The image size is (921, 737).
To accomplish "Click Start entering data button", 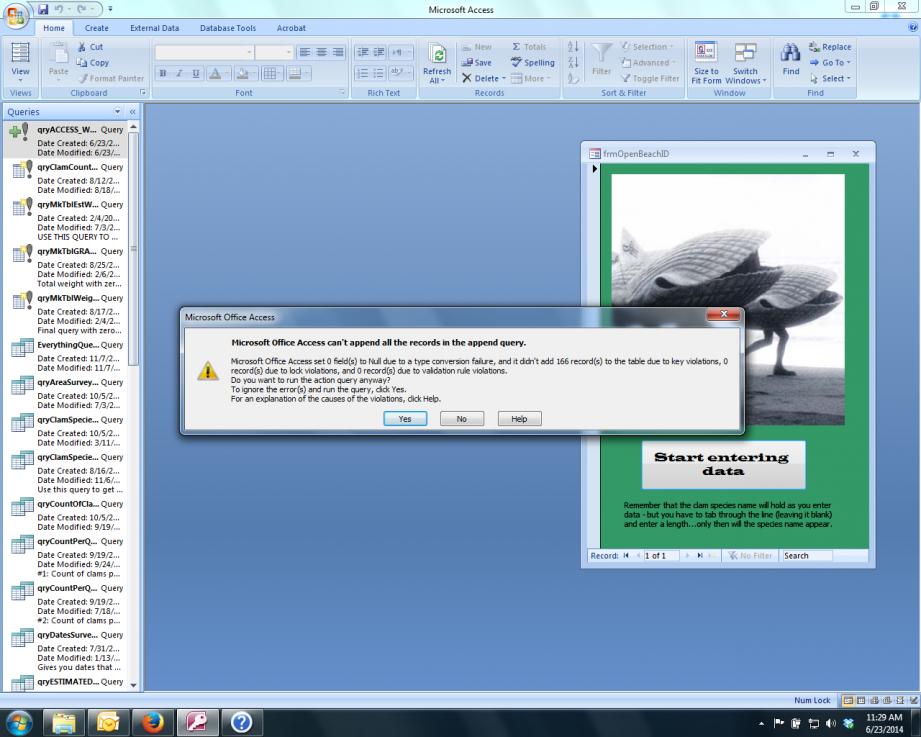I will tap(723, 465).
